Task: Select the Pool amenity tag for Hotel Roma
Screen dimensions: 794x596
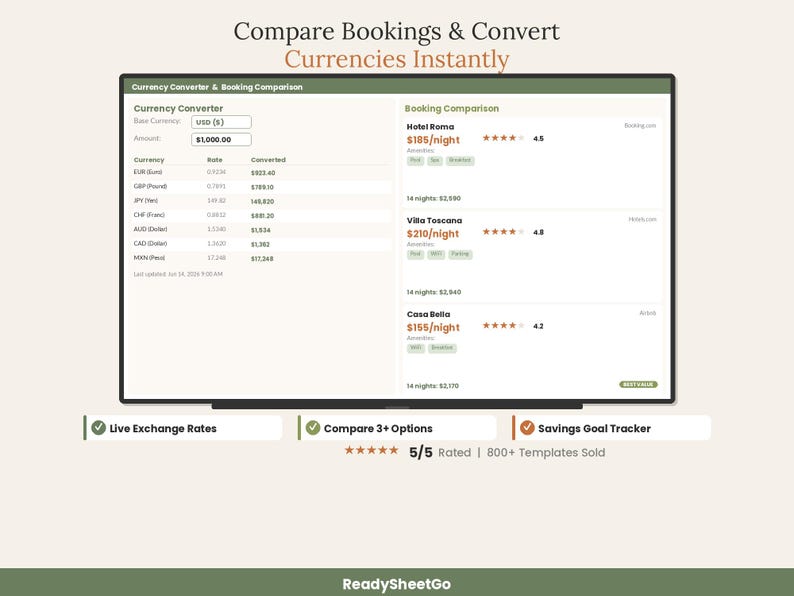Action: 415,161
